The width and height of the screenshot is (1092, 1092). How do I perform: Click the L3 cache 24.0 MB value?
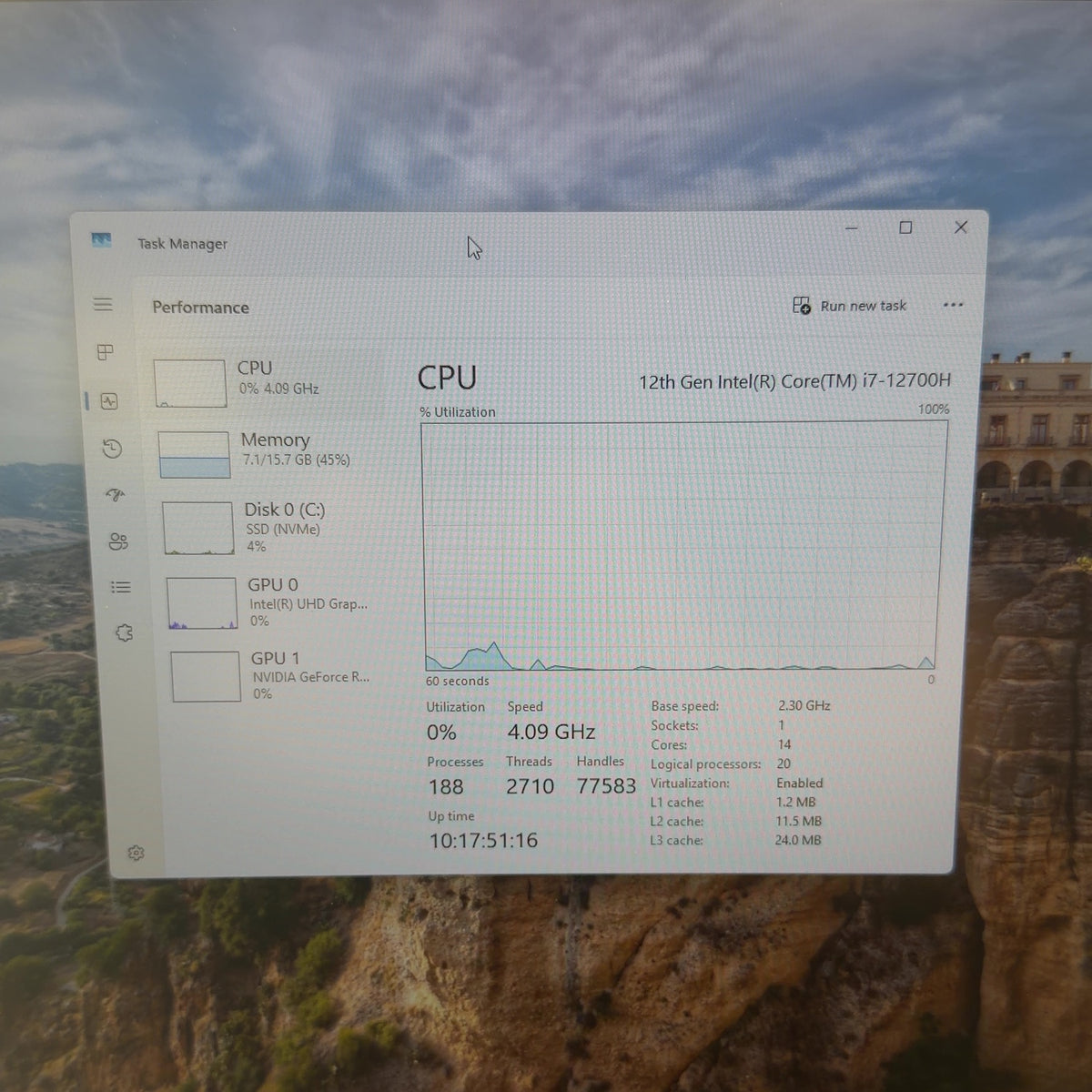(x=798, y=840)
